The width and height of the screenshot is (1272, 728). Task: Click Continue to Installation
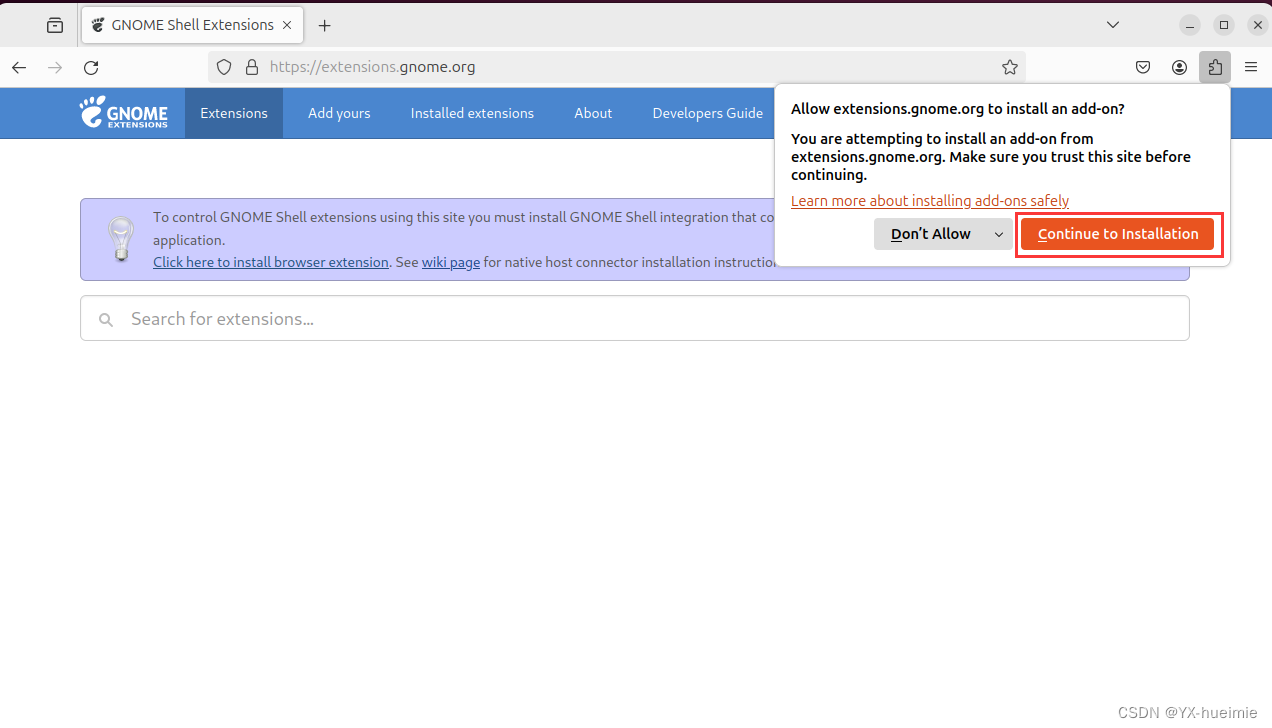coord(1118,234)
